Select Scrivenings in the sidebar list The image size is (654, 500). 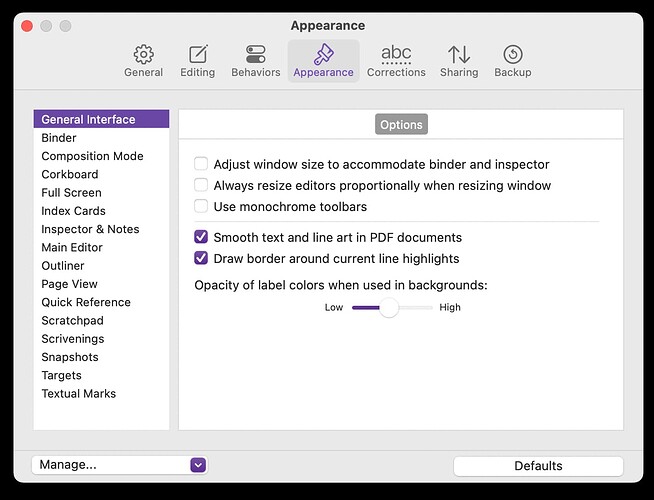[x=101, y=339]
